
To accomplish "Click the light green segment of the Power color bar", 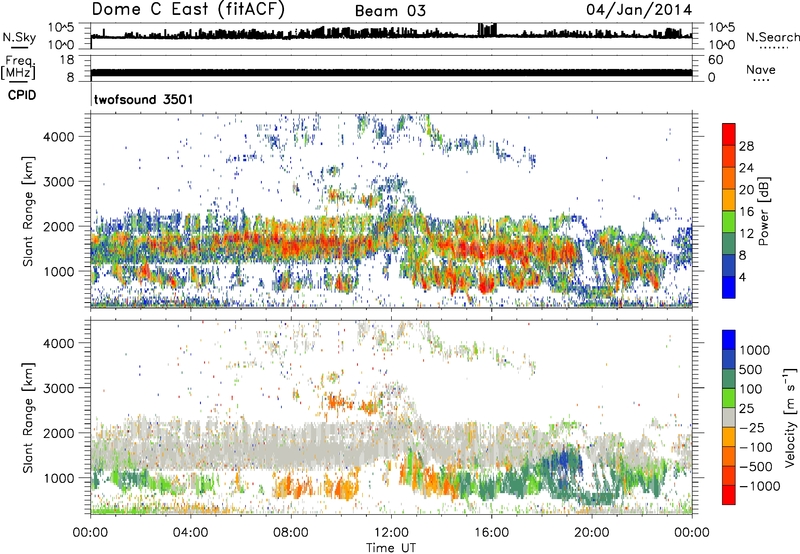I will tap(729, 221).
